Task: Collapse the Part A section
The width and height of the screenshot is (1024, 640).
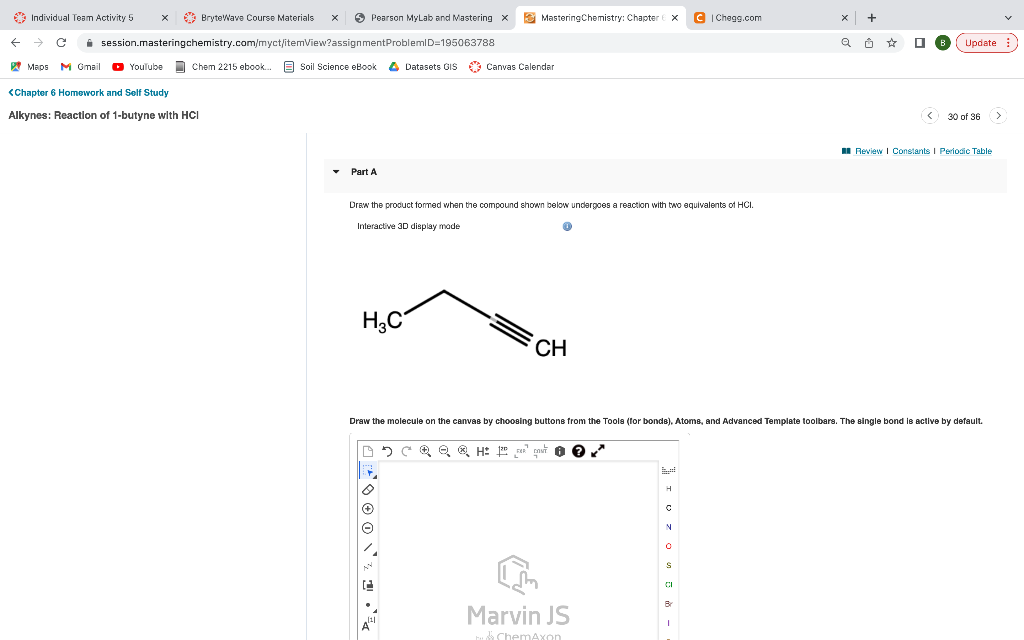Action: coord(336,171)
